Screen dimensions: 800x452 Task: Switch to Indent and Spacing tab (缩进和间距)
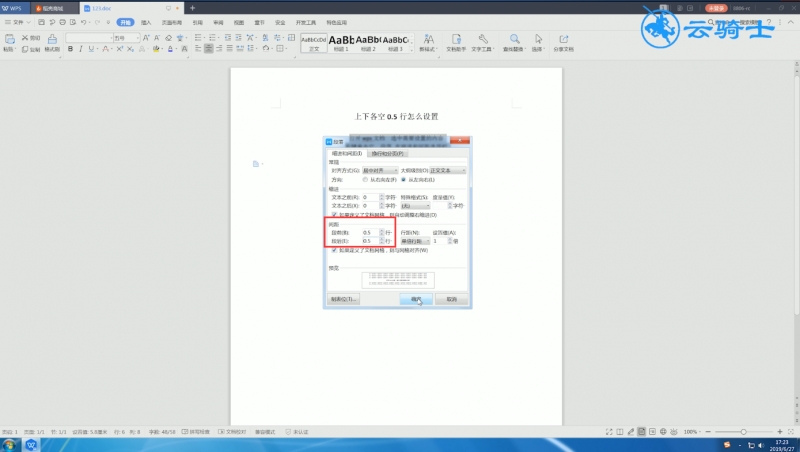pyautogui.click(x=346, y=154)
